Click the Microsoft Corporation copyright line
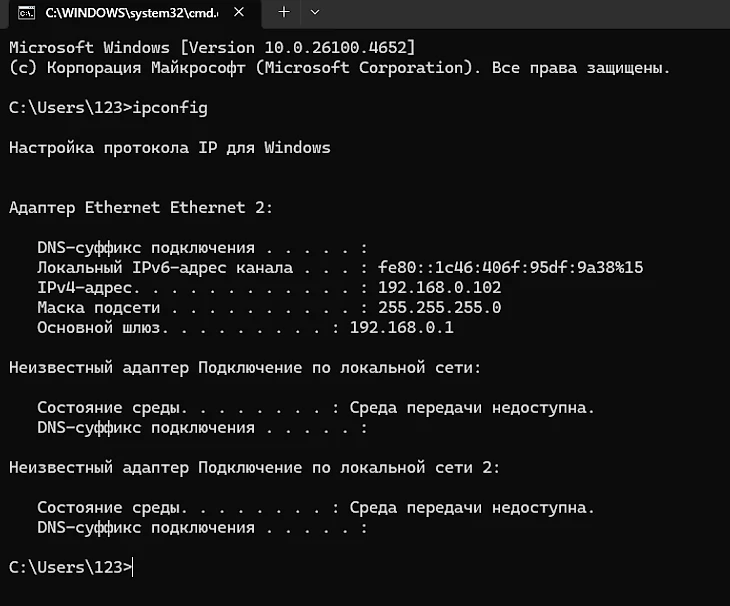Screen dimensions: 730x606 coord(338,67)
